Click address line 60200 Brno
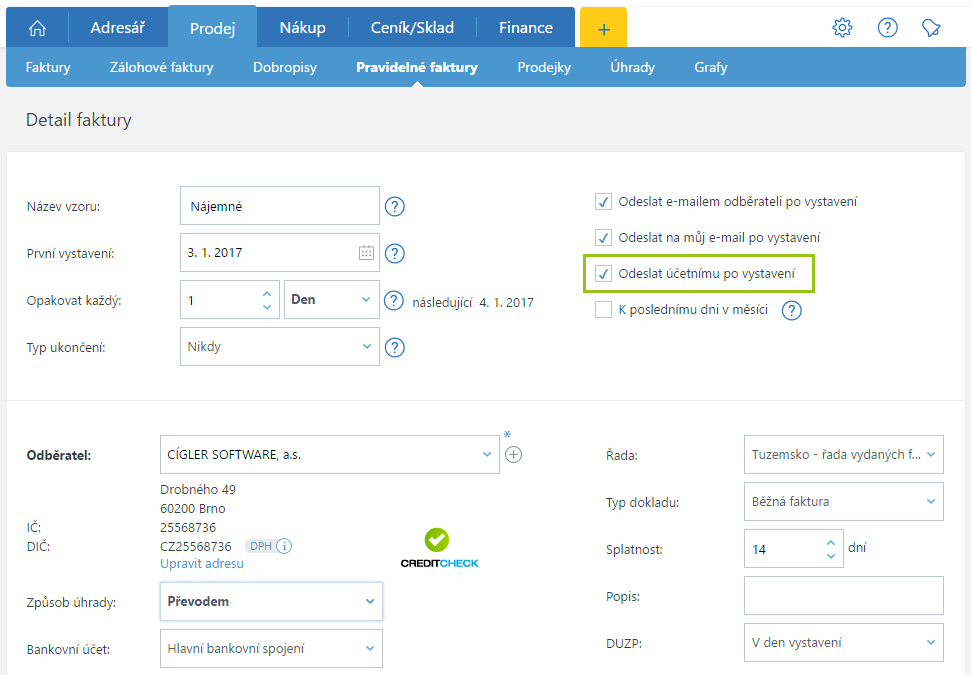 tap(193, 508)
